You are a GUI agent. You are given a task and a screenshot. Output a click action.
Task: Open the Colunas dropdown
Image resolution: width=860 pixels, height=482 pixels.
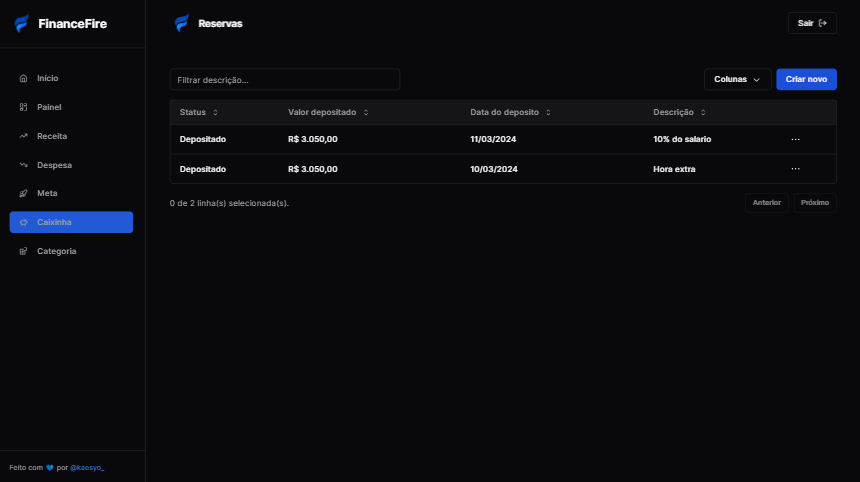tap(737, 79)
